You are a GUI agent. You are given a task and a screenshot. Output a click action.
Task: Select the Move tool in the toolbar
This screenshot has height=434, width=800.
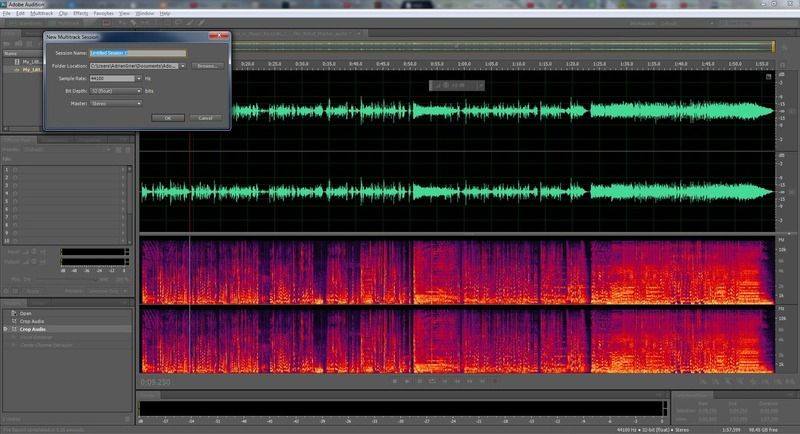point(122,23)
